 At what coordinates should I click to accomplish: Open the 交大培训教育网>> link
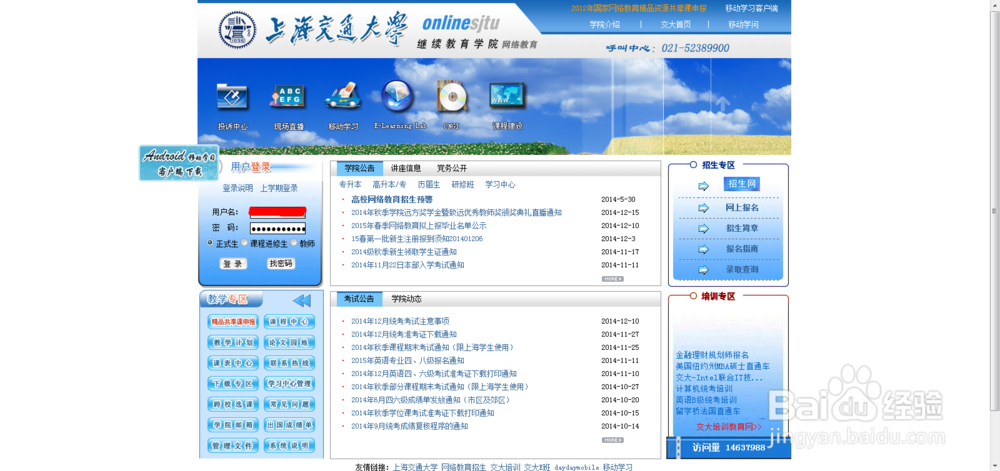[728, 426]
